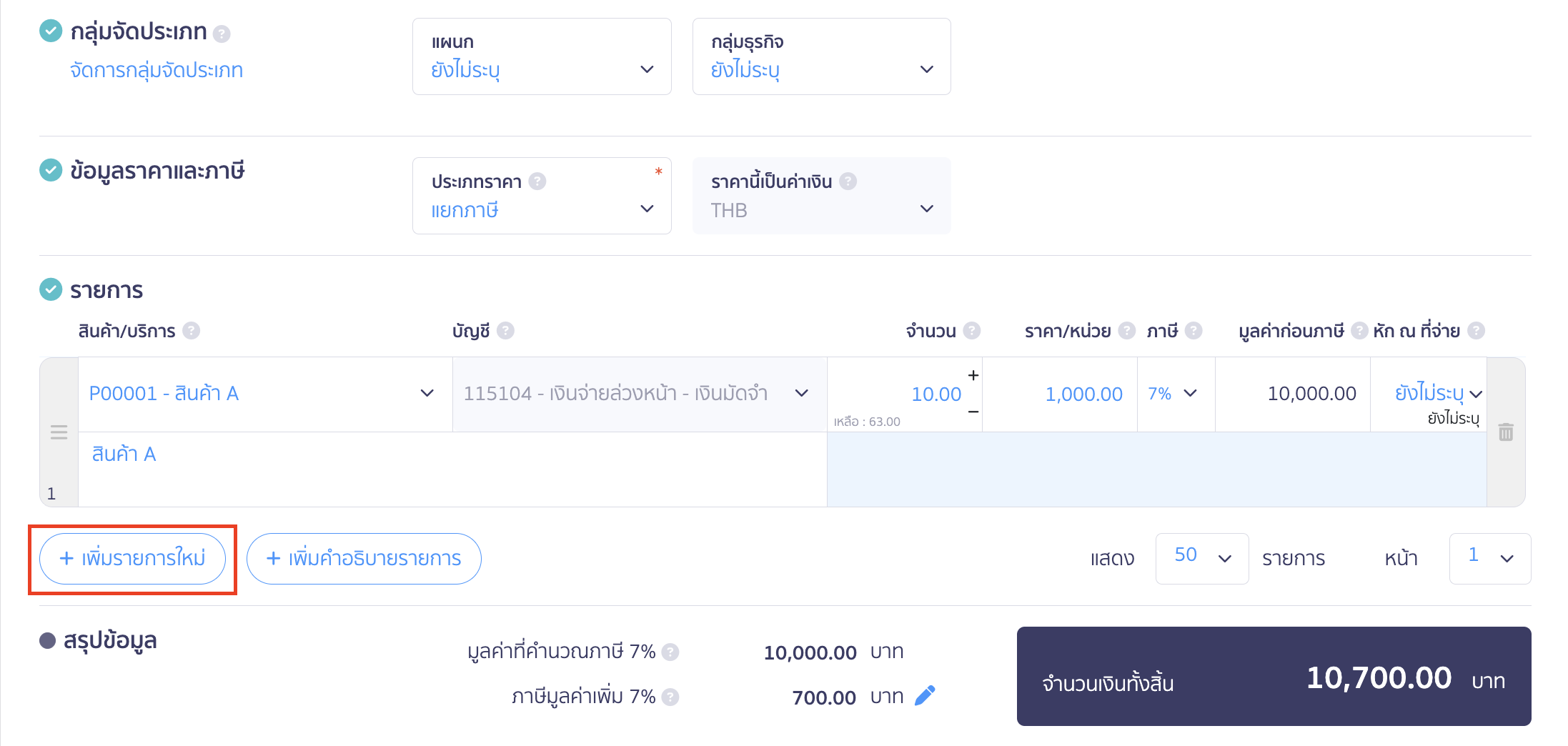This screenshot has width=1568, height=746.
Task: Open the แผนก dropdown
Action: tap(542, 56)
